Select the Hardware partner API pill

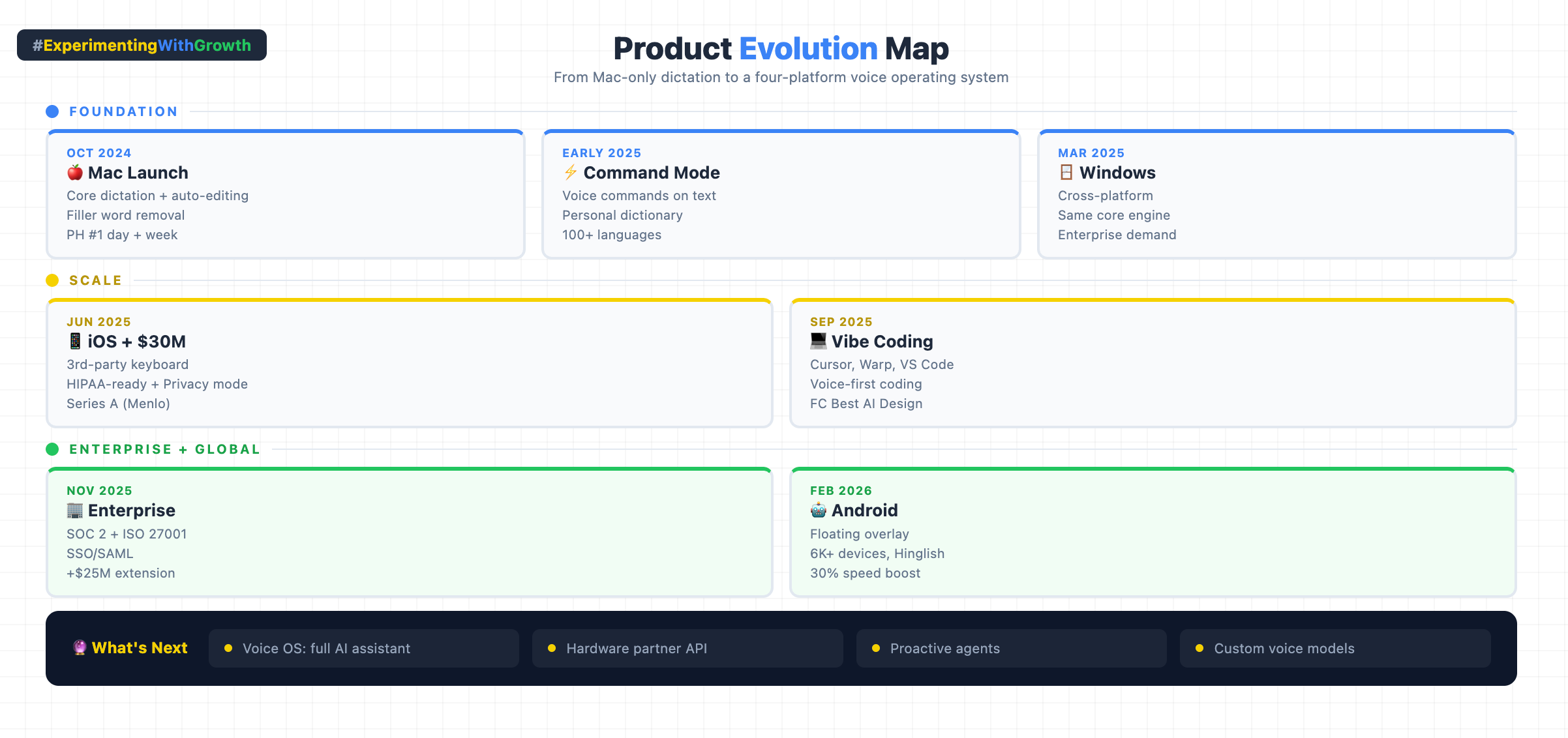click(687, 648)
